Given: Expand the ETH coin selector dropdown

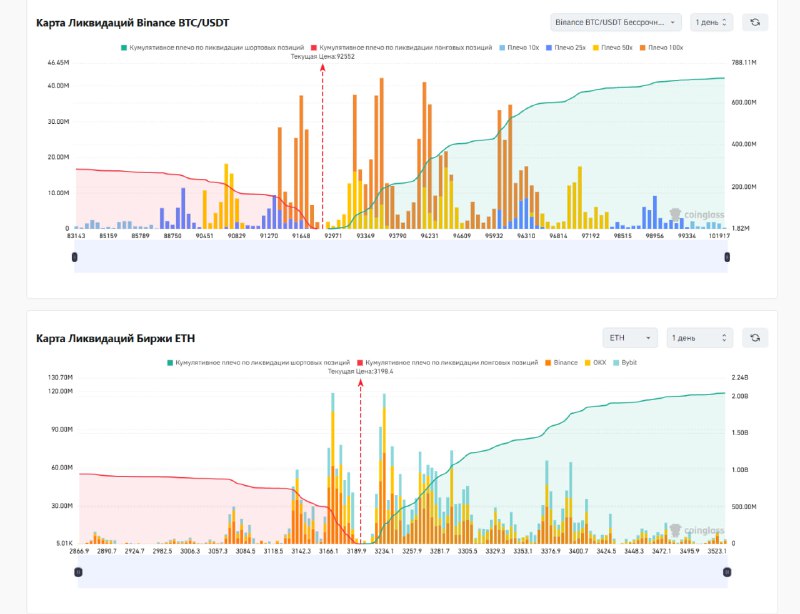Looking at the screenshot, I should (630, 338).
